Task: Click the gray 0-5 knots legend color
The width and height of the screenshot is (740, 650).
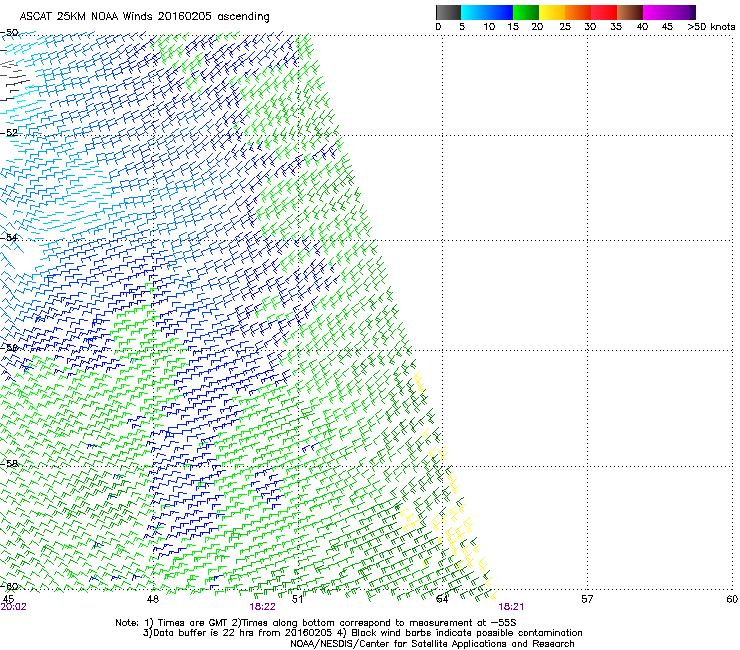Action: pos(448,12)
